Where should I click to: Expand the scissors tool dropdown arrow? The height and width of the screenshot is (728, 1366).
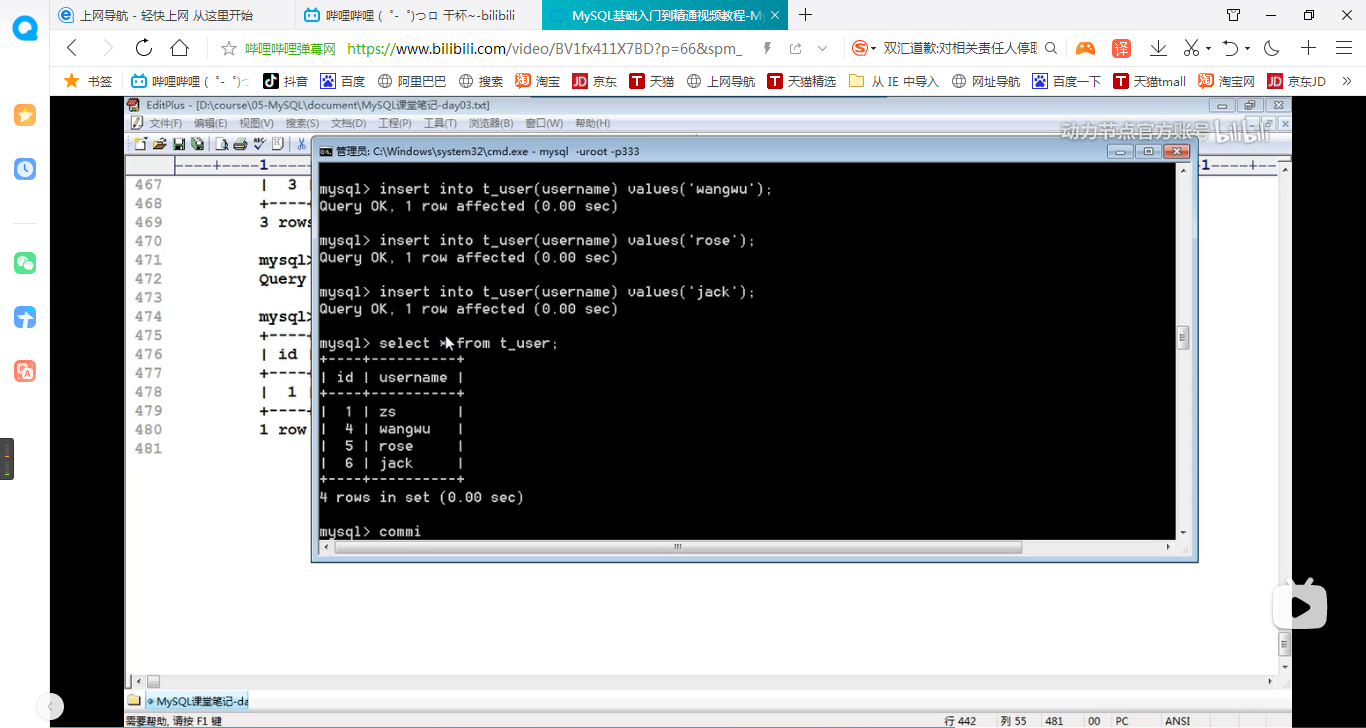click(1208, 49)
